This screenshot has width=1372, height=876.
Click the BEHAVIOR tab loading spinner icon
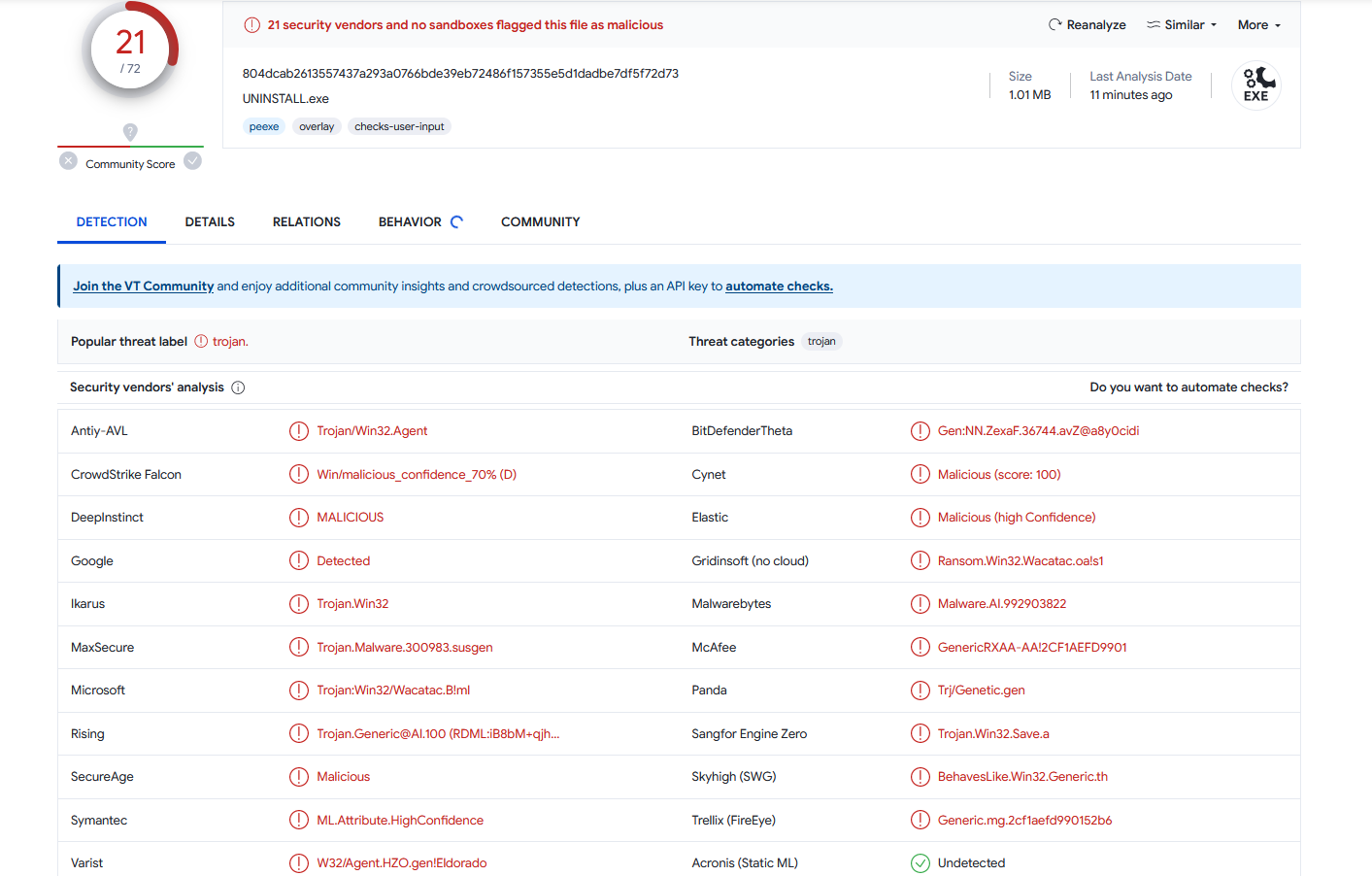pyautogui.click(x=456, y=222)
